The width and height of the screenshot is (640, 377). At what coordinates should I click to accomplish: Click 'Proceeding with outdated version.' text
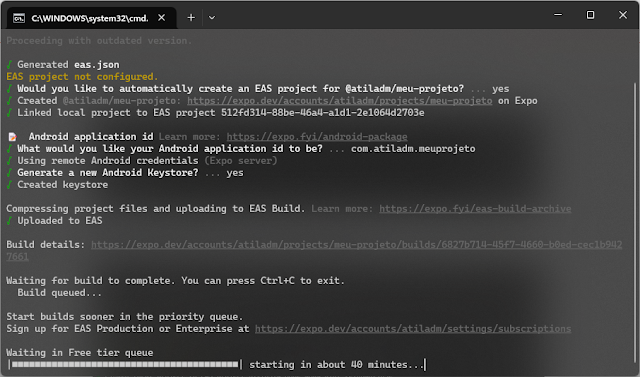click(x=99, y=41)
